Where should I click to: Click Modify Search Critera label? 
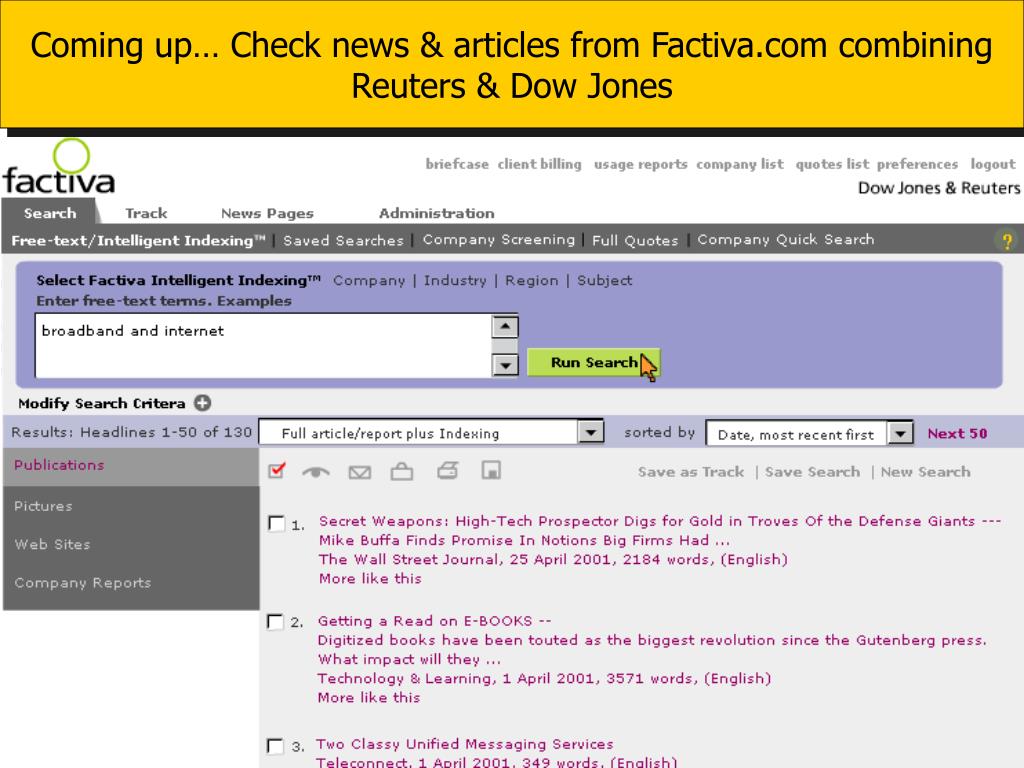[x=102, y=404]
